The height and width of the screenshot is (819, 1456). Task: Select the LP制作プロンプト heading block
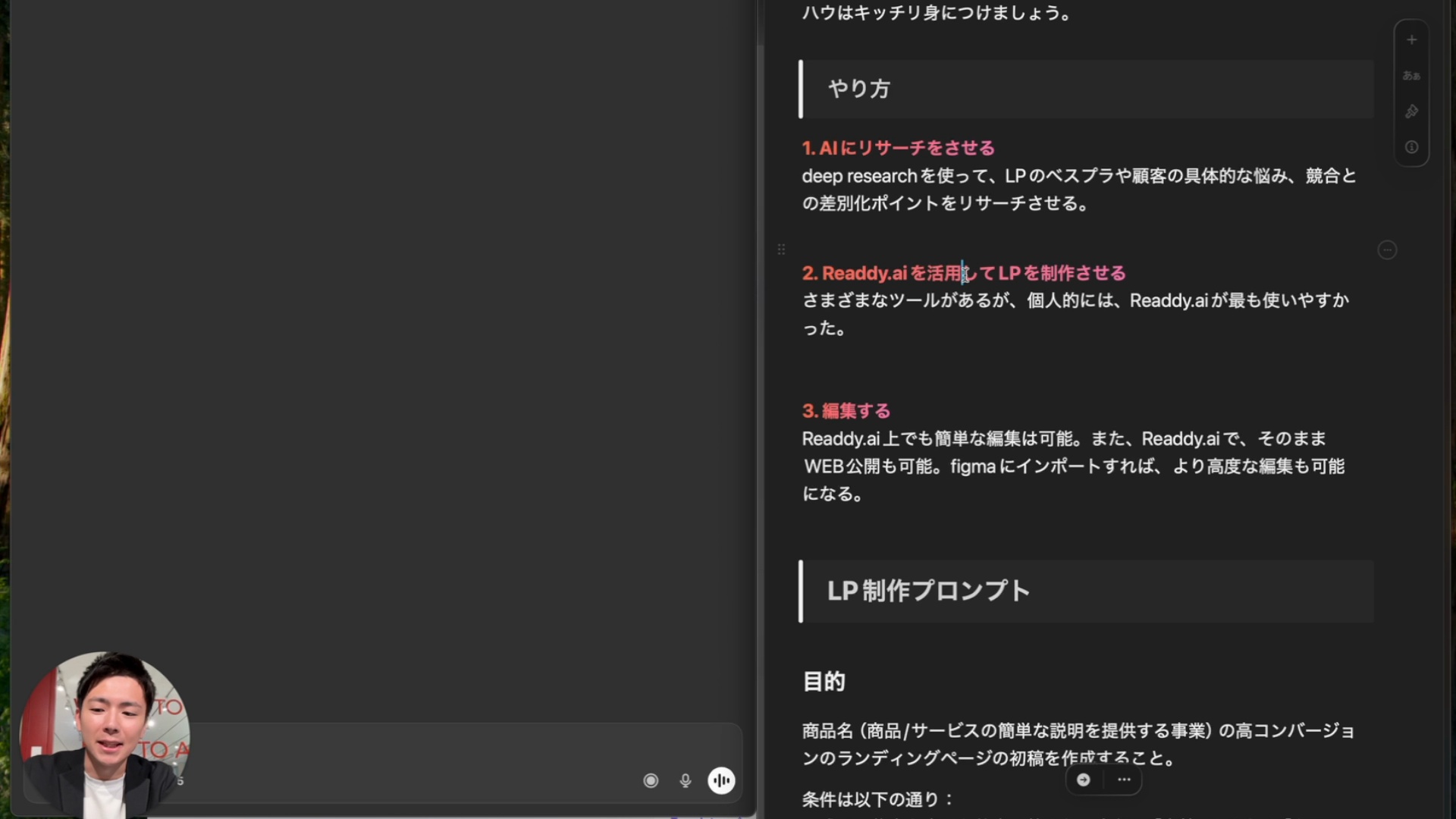click(x=927, y=591)
